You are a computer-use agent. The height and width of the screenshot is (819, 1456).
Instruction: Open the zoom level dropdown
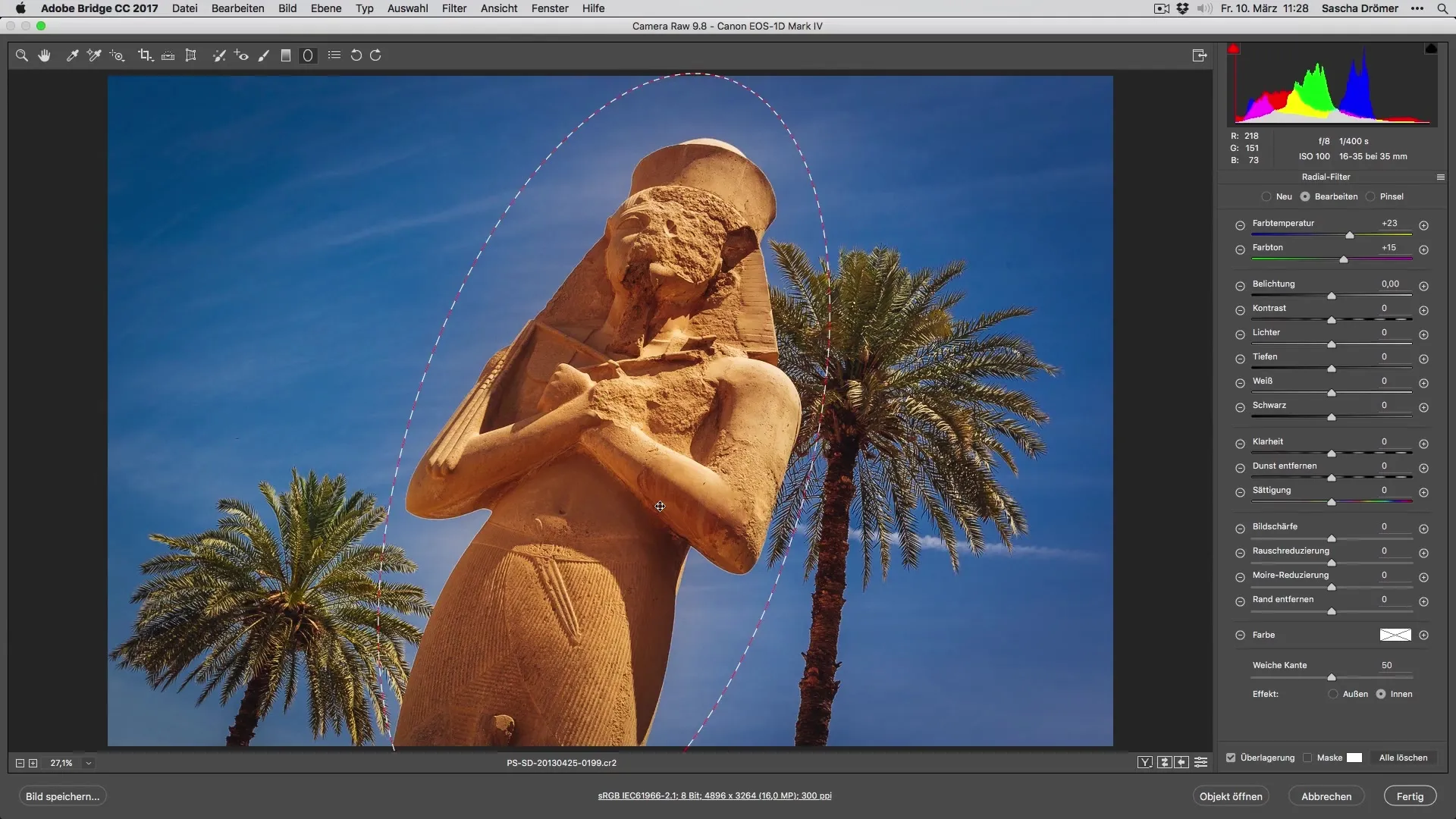coord(89,763)
